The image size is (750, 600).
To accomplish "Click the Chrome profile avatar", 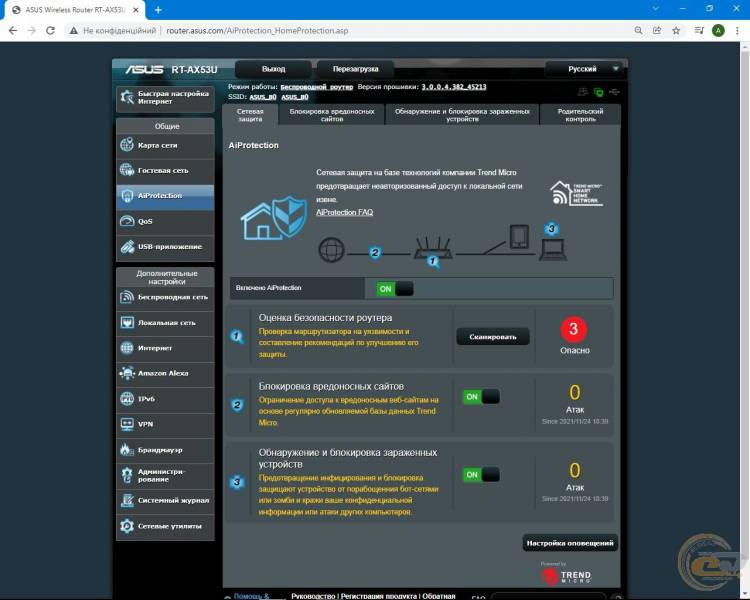I will point(718,31).
